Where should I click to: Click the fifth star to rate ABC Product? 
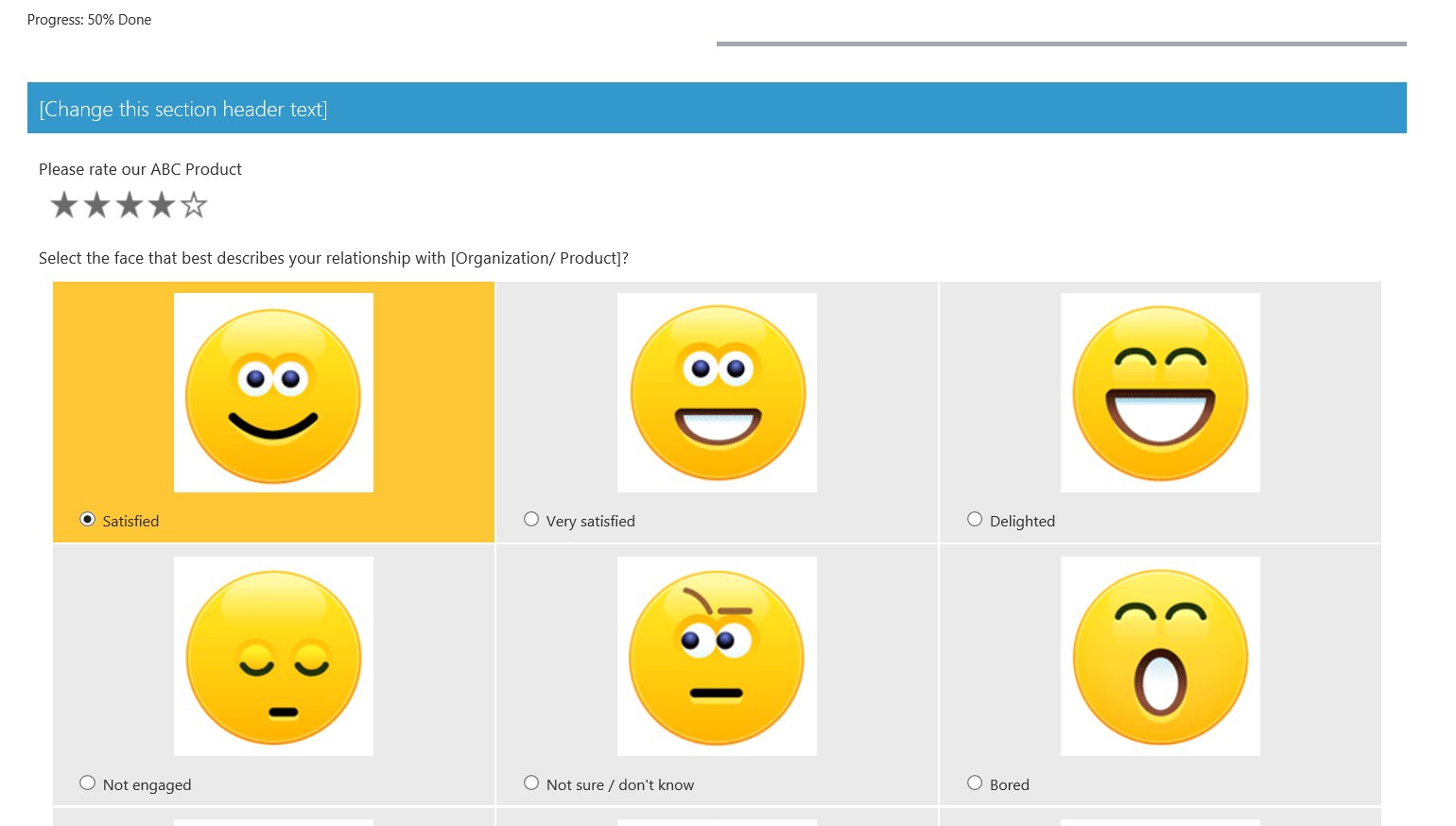tap(193, 203)
